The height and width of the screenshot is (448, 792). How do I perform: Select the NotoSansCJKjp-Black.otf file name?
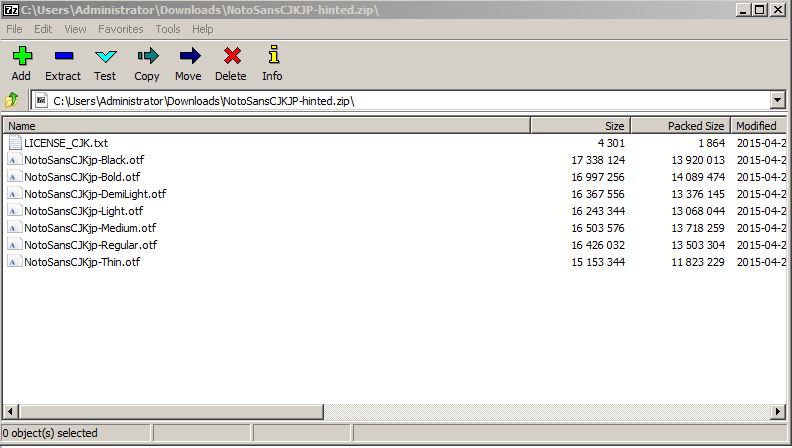pos(84,160)
